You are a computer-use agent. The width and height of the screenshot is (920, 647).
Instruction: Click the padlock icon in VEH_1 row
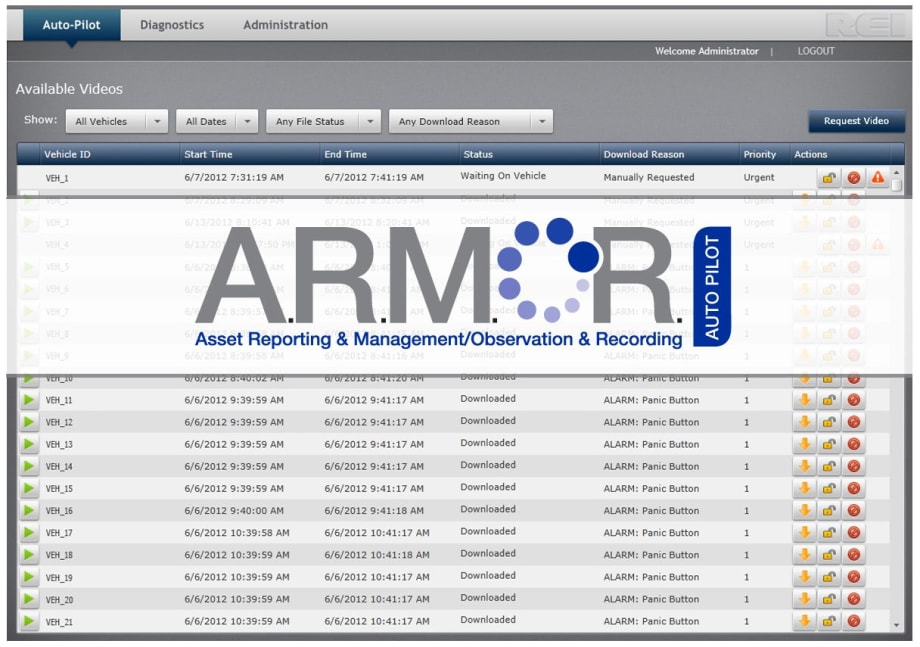click(x=829, y=178)
